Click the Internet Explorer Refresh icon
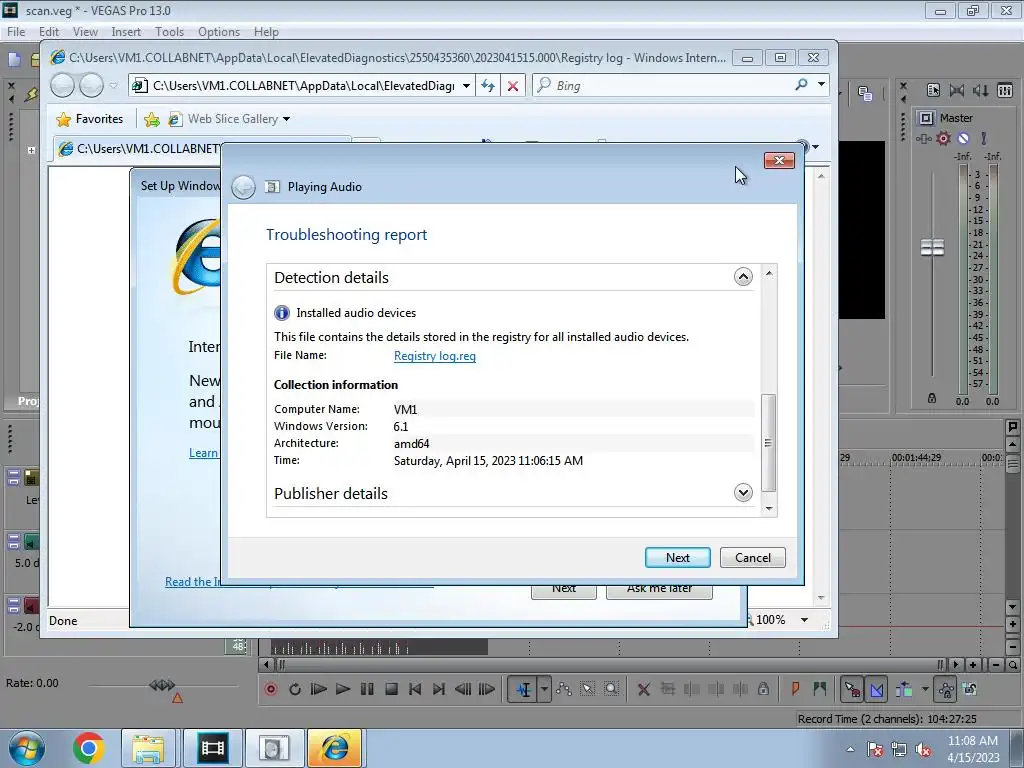 tap(487, 86)
